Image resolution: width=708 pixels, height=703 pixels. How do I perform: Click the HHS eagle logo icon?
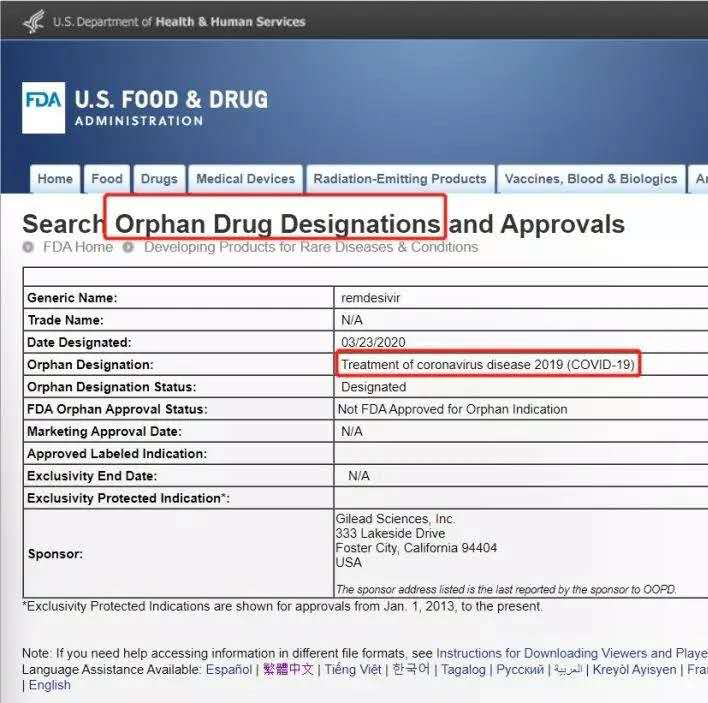[32, 20]
